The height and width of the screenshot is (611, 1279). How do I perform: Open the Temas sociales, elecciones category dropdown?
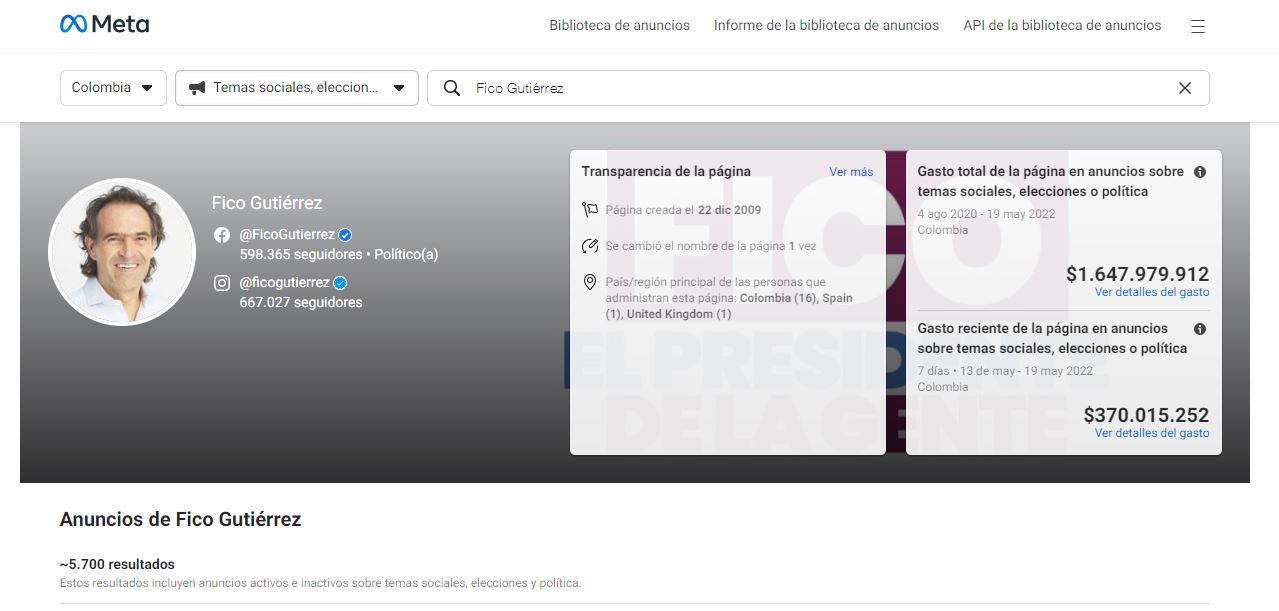pos(297,88)
